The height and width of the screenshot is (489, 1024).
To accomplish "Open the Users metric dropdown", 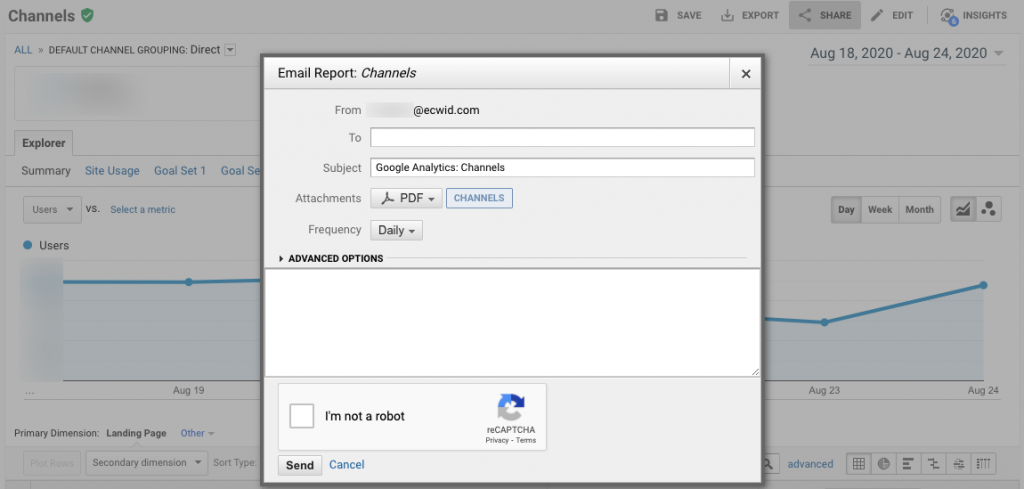I will (52, 210).
